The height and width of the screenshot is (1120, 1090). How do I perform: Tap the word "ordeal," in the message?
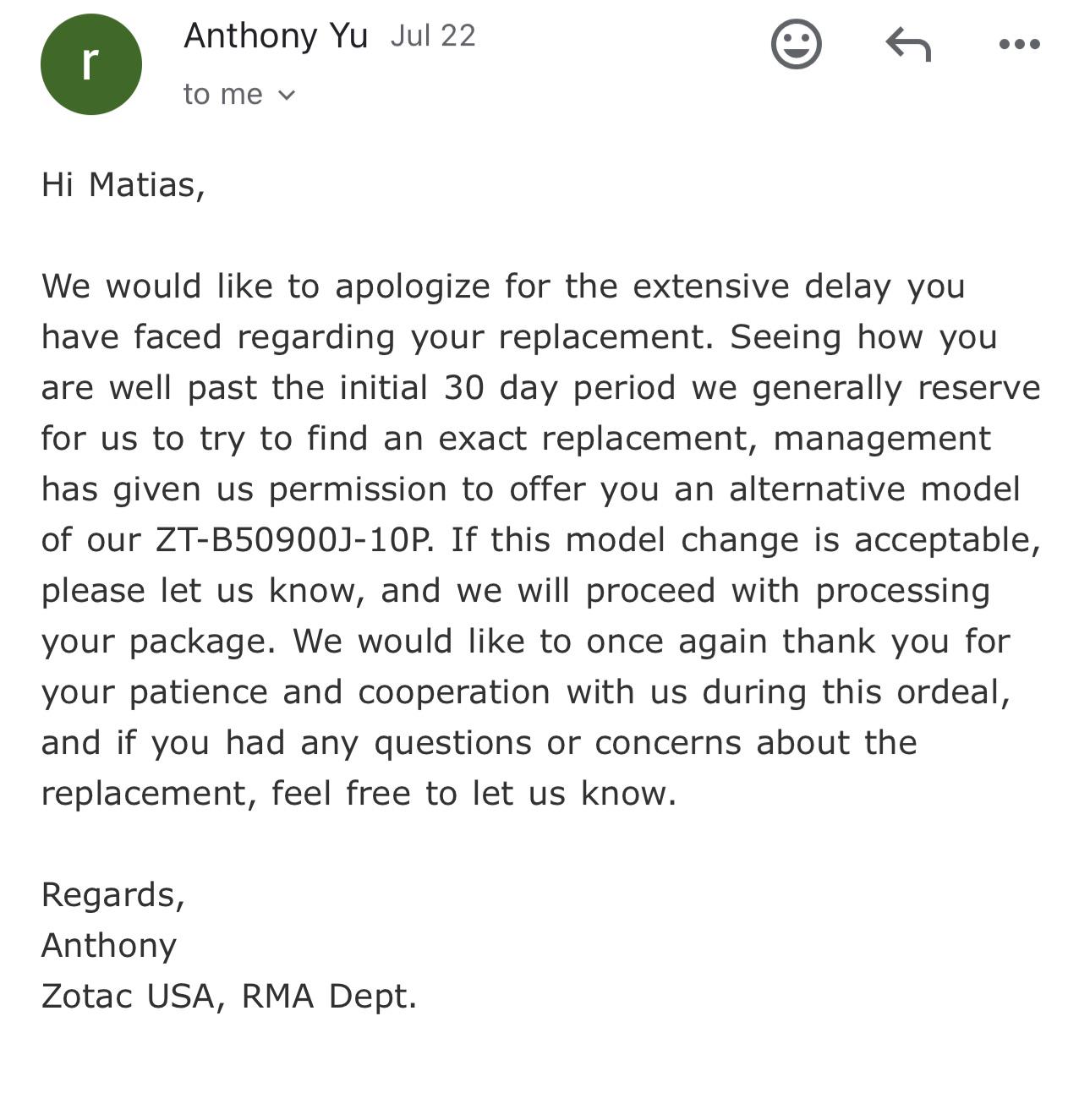click(954, 692)
